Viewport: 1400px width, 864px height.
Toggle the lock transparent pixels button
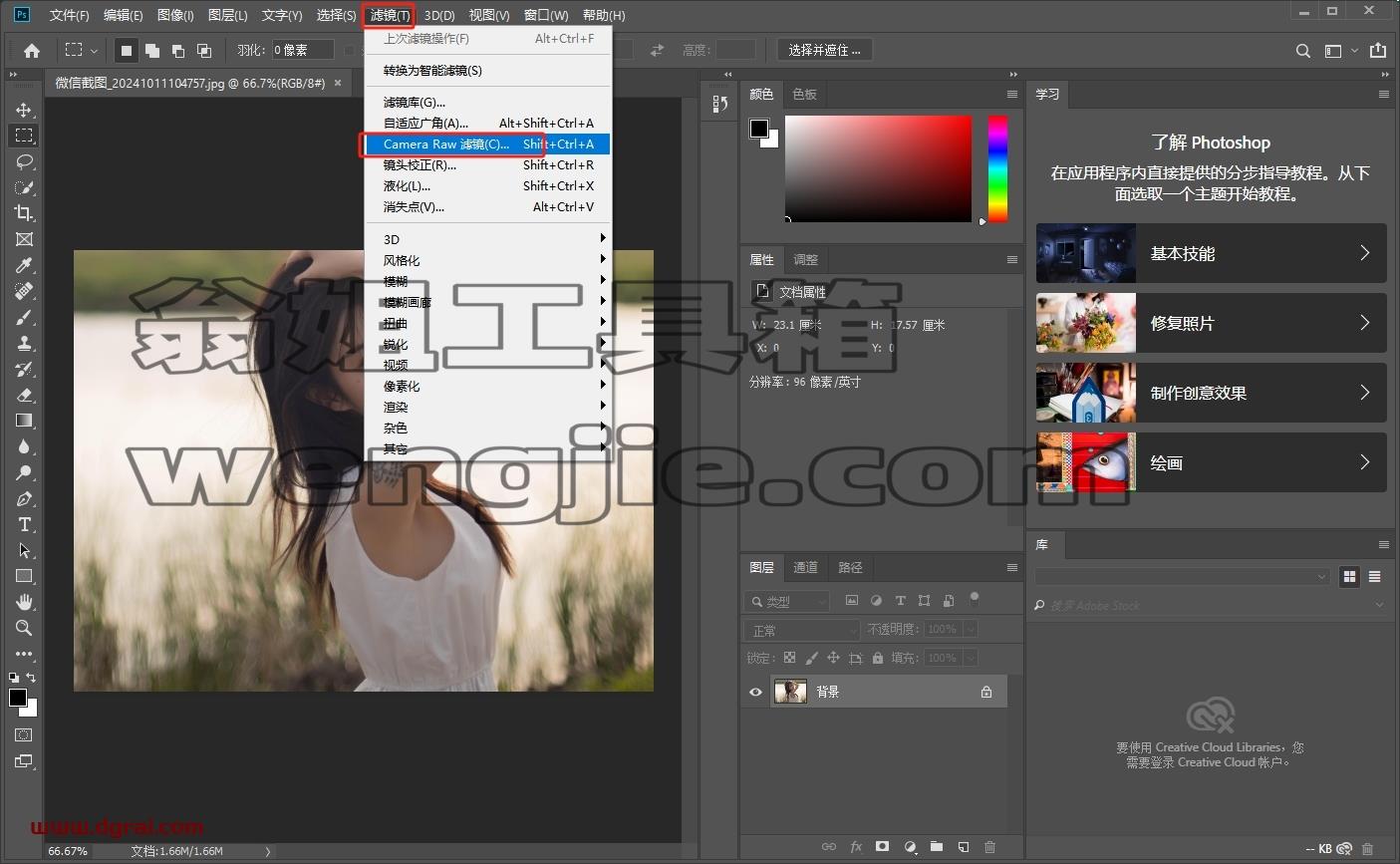click(789, 658)
